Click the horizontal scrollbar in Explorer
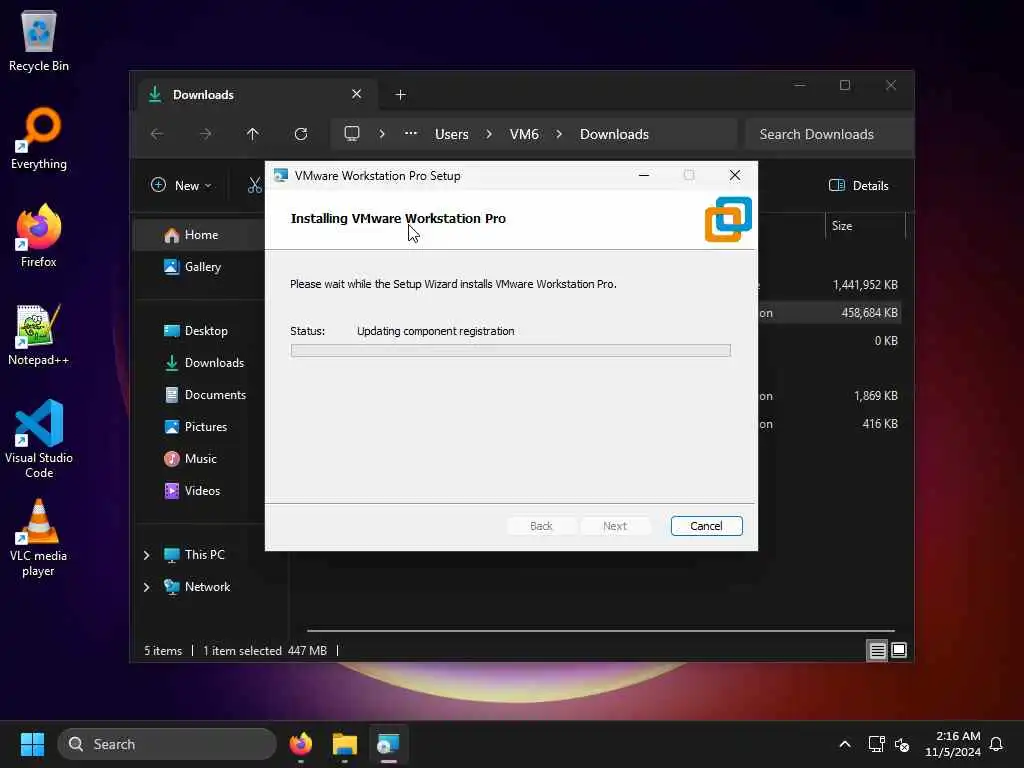 click(x=601, y=631)
